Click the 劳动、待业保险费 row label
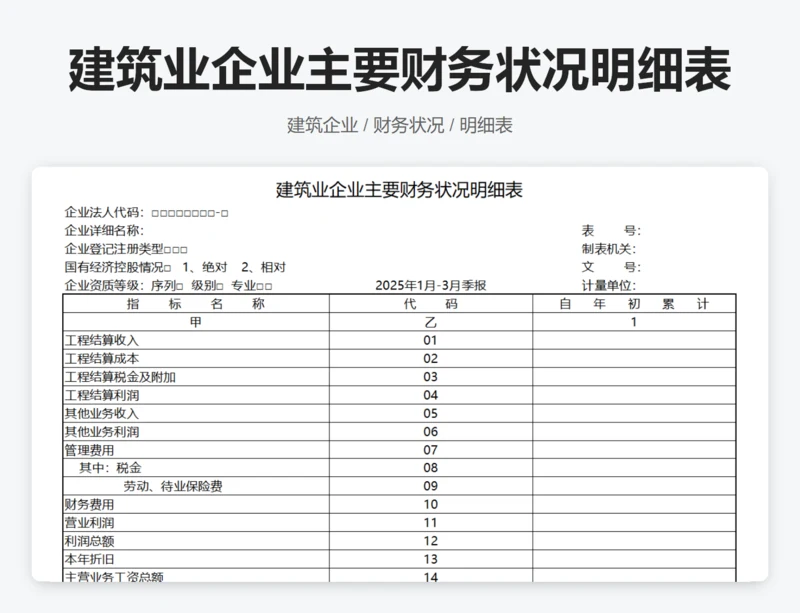 [x=173, y=486]
